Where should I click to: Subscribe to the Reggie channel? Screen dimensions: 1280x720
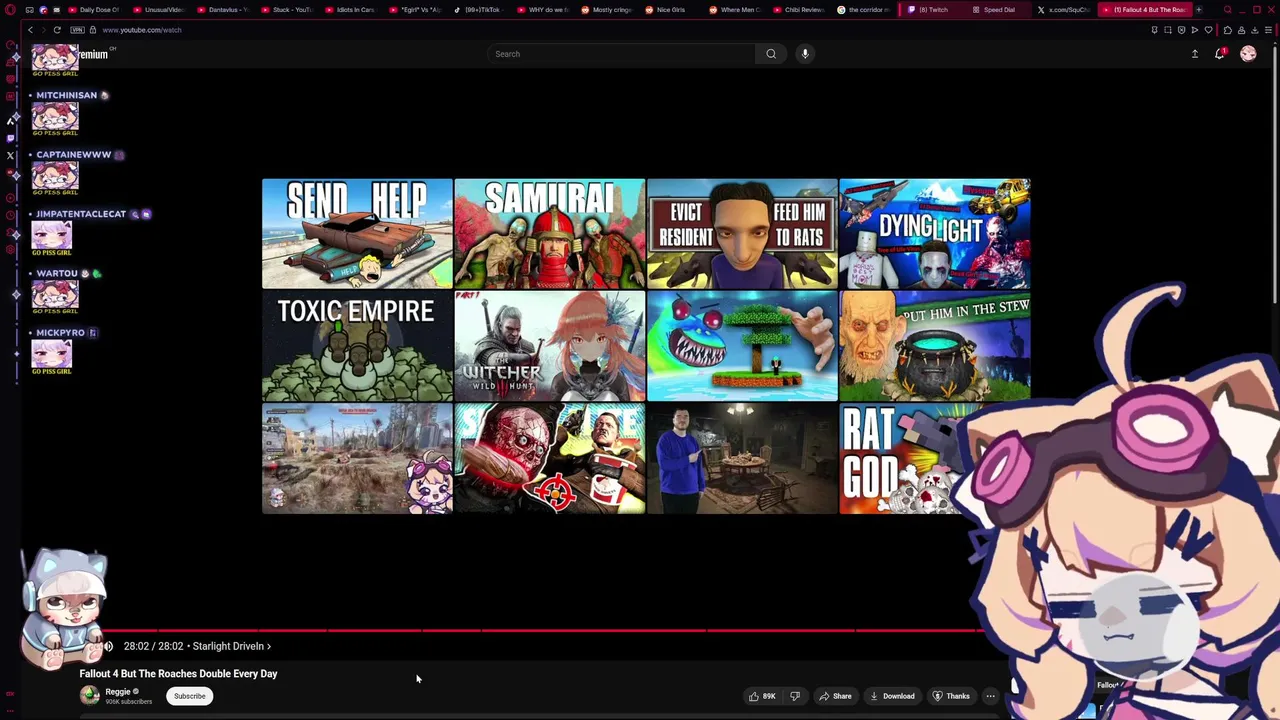click(x=189, y=696)
